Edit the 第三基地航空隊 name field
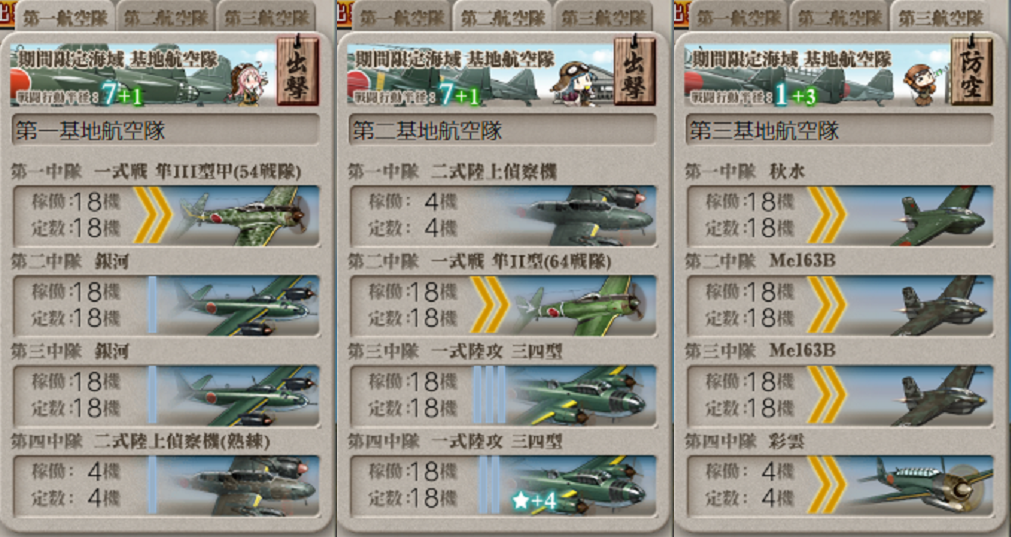 click(x=839, y=131)
